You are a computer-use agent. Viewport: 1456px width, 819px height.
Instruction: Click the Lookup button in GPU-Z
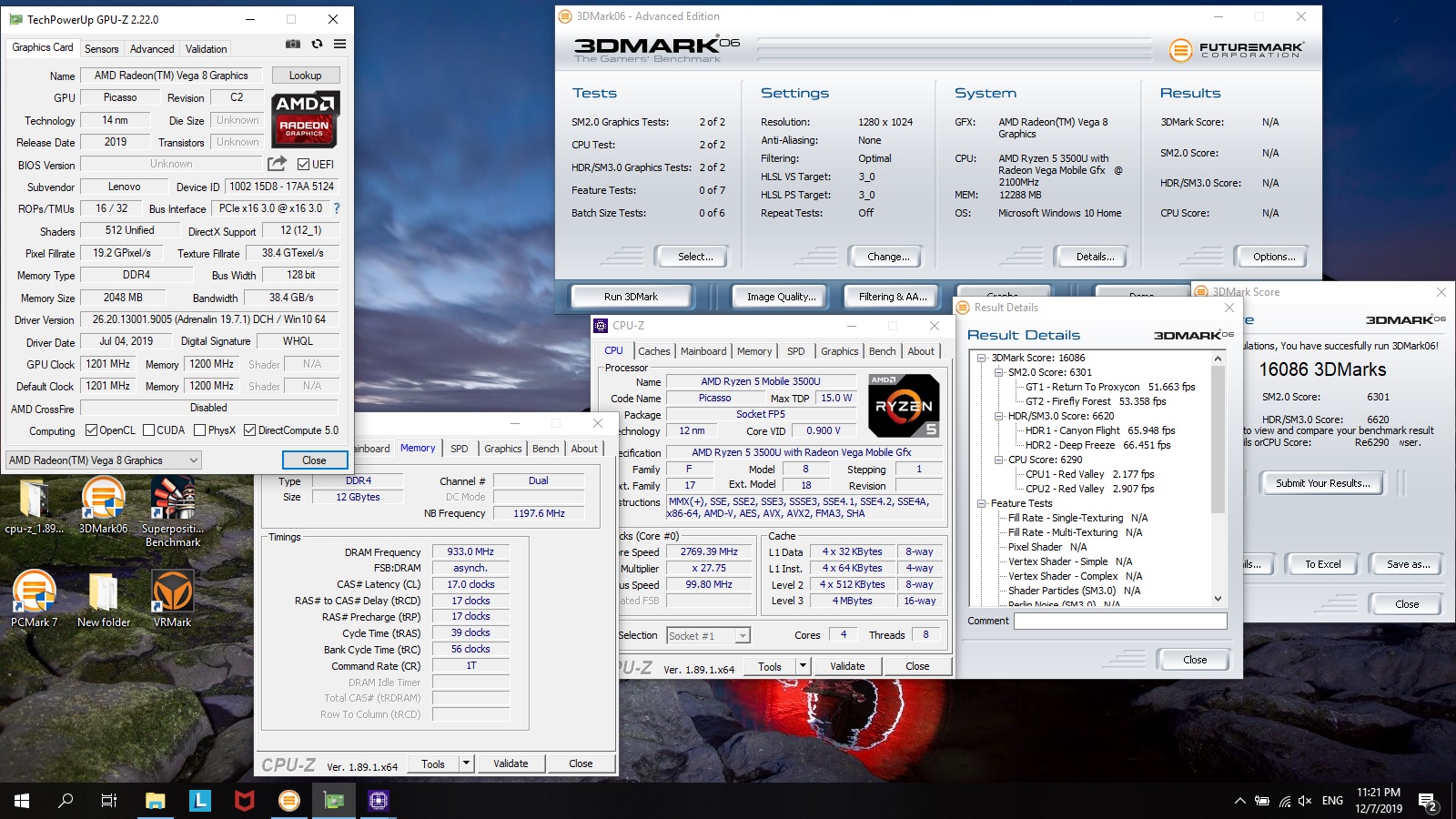pos(306,76)
